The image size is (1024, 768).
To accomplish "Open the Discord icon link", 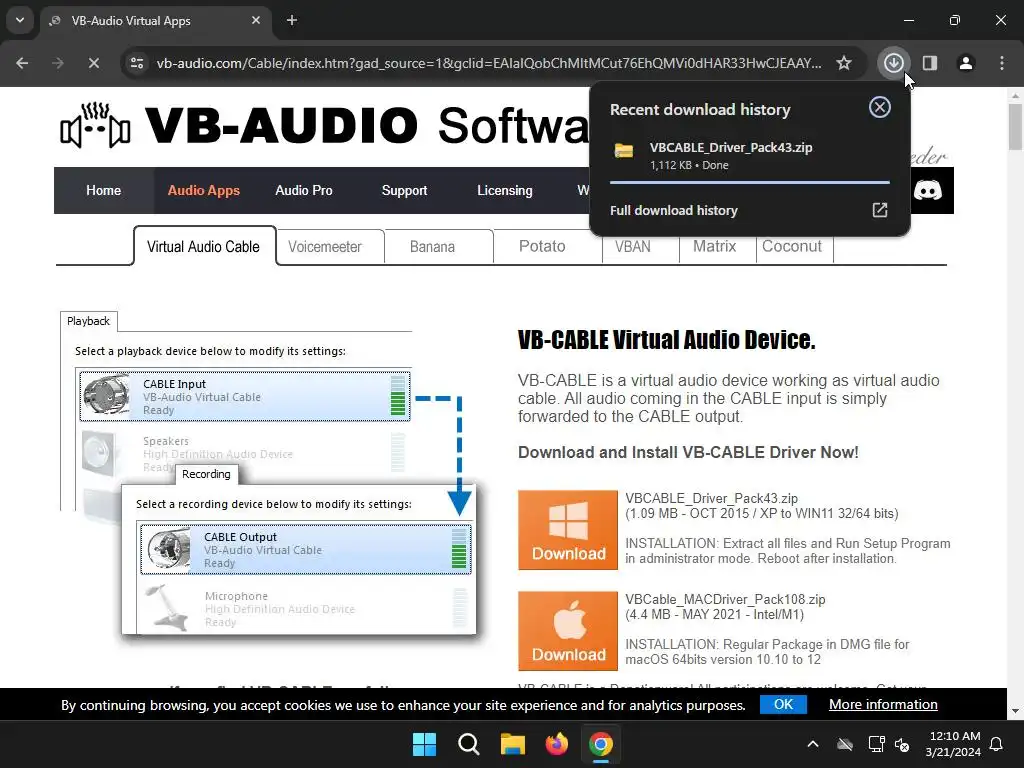I will [927, 190].
